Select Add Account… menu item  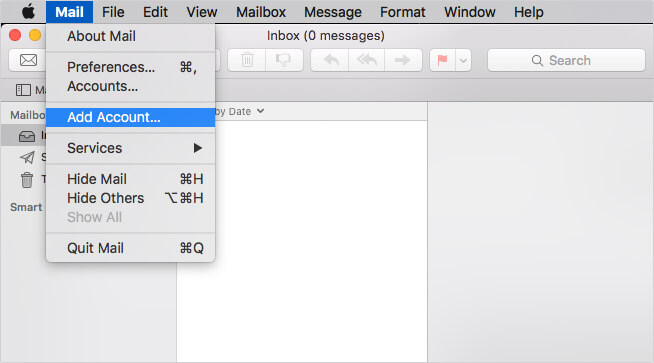click(x=131, y=117)
